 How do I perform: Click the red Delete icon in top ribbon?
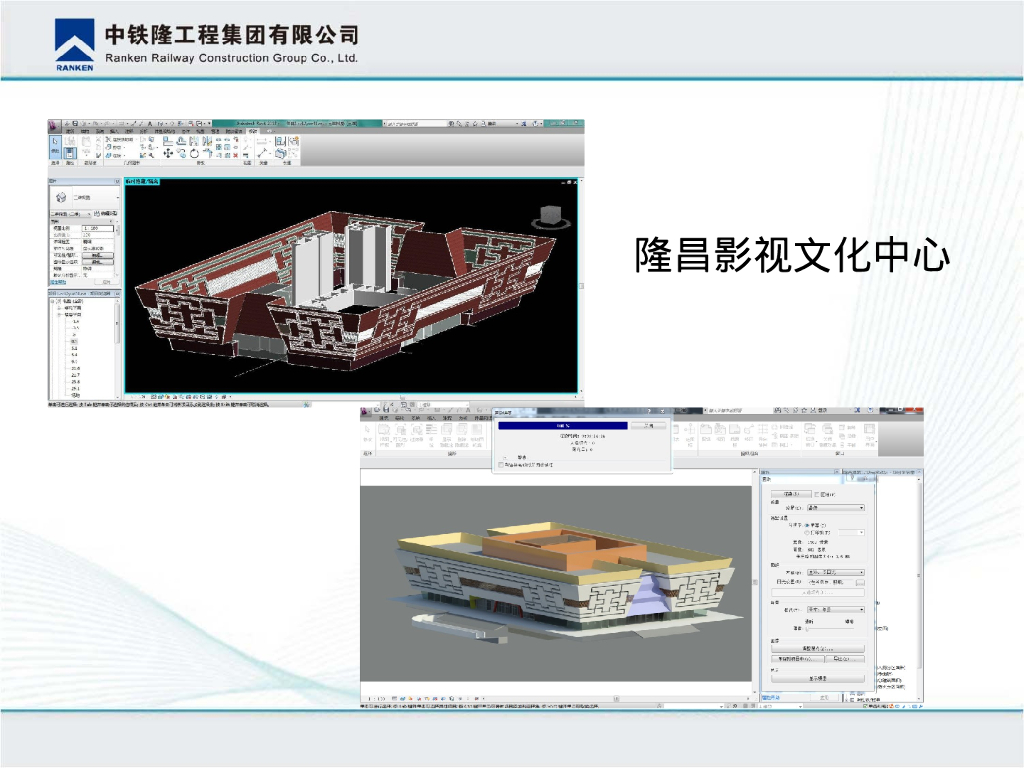pos(235,155)
